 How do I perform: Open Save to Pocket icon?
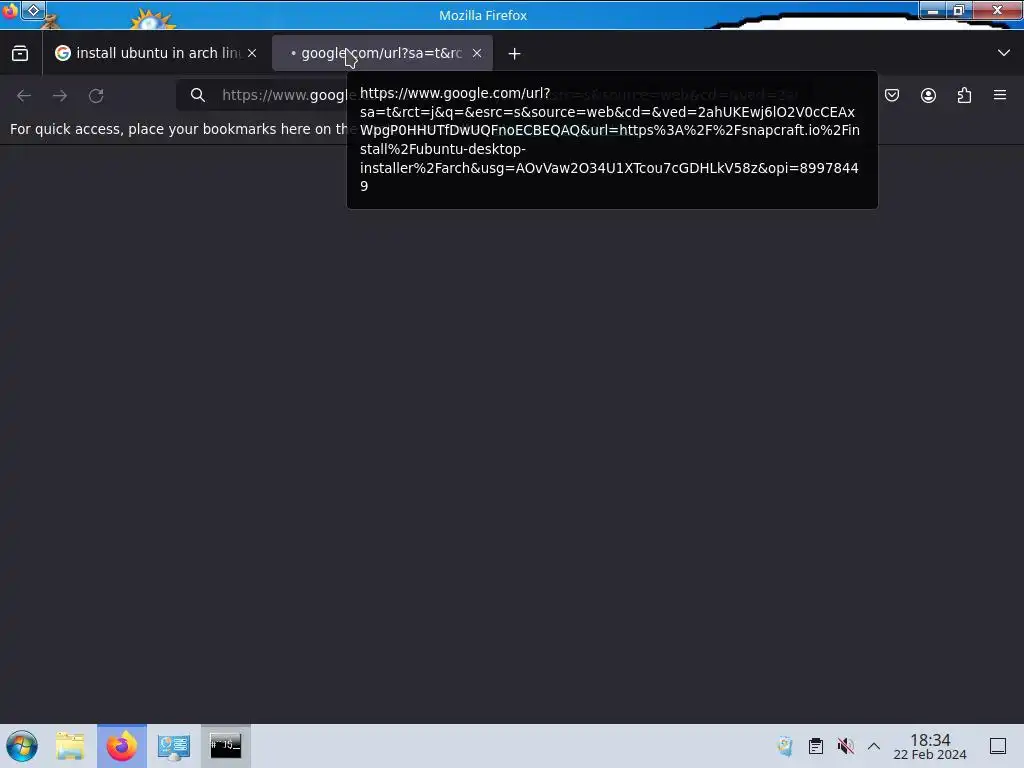point(892,95)
